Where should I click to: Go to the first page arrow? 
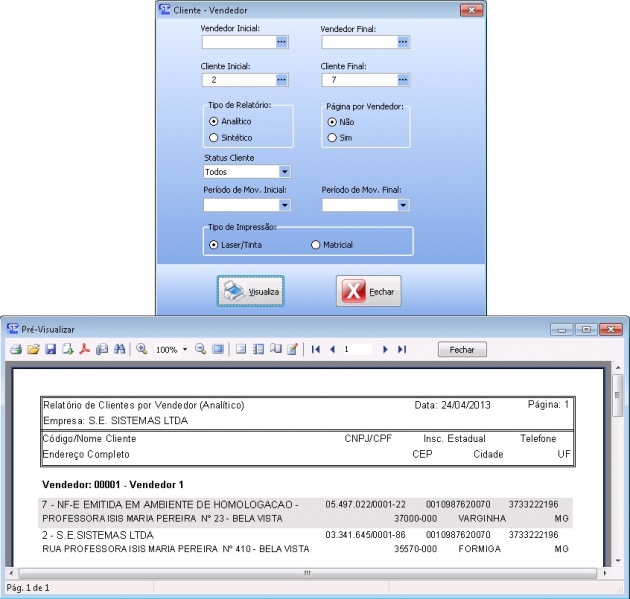click(x=316, y=349)
